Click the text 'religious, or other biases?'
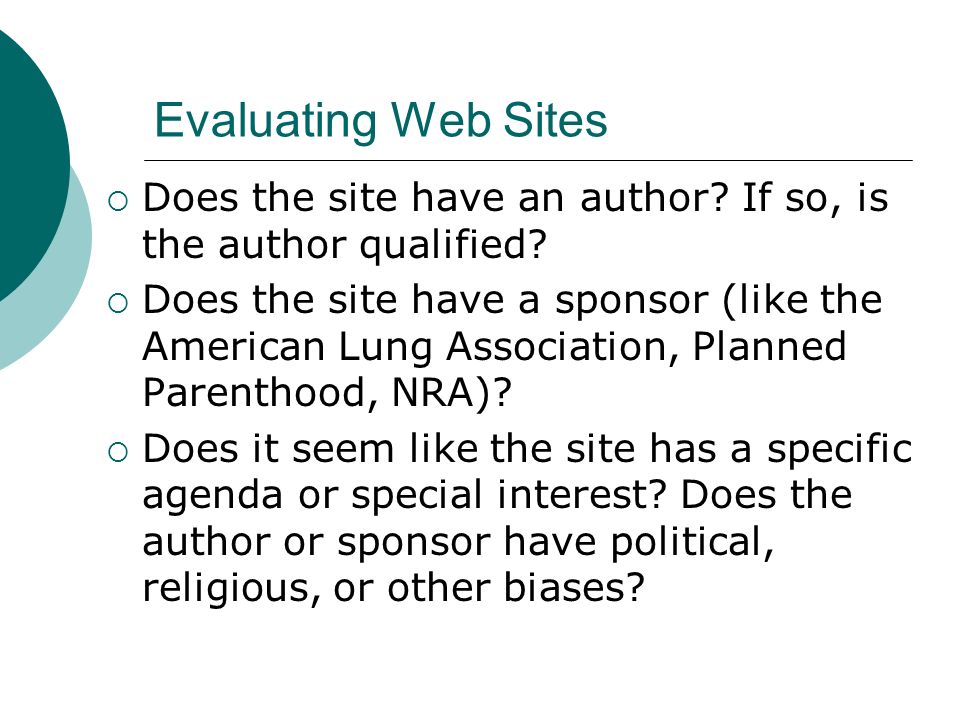 [x=393, y=588]
